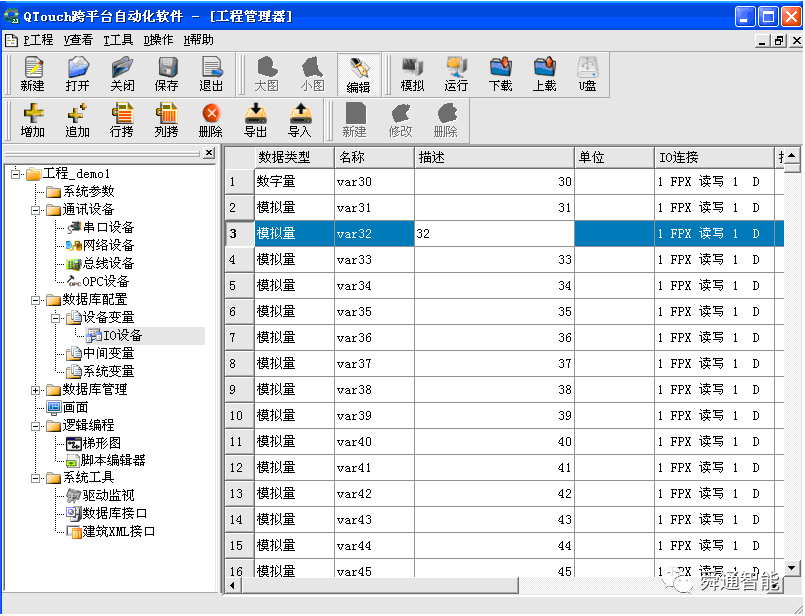
Task: Collapse the 数据库配置 folder
Action: coord(35,300)
